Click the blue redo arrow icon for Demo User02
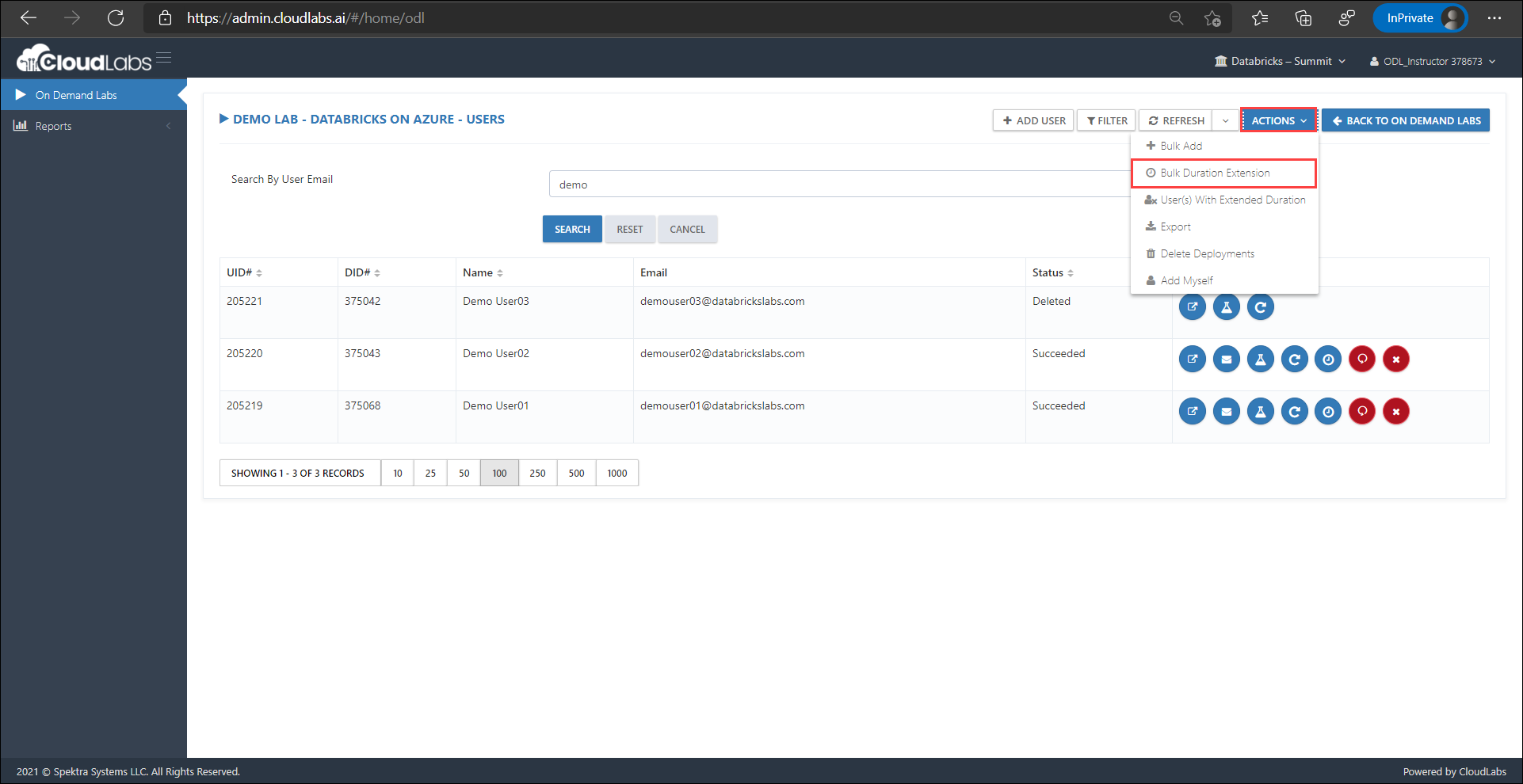Viewport: 1523px width, 784px height. (1294, 359)
